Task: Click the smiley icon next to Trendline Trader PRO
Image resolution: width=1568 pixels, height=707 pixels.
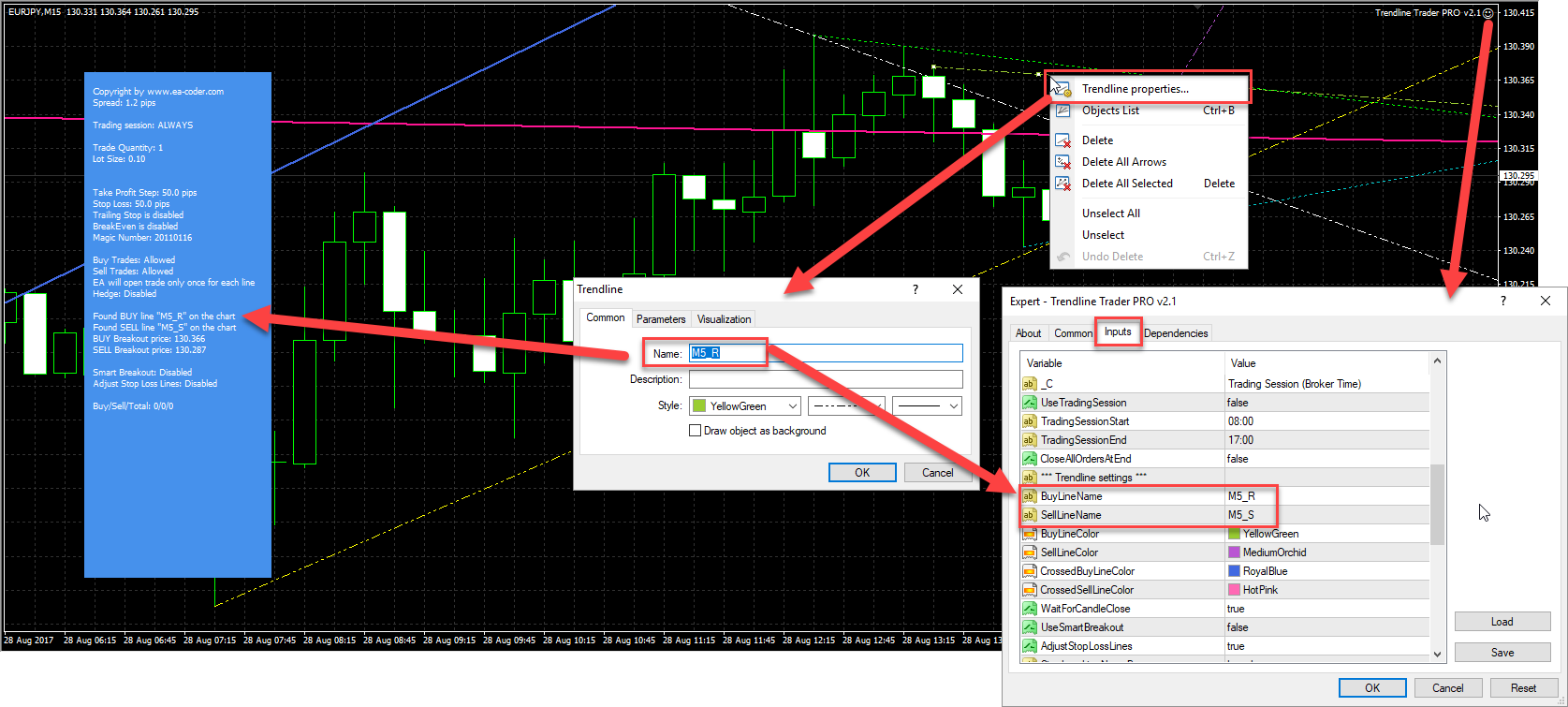Action: point(1488,13)
